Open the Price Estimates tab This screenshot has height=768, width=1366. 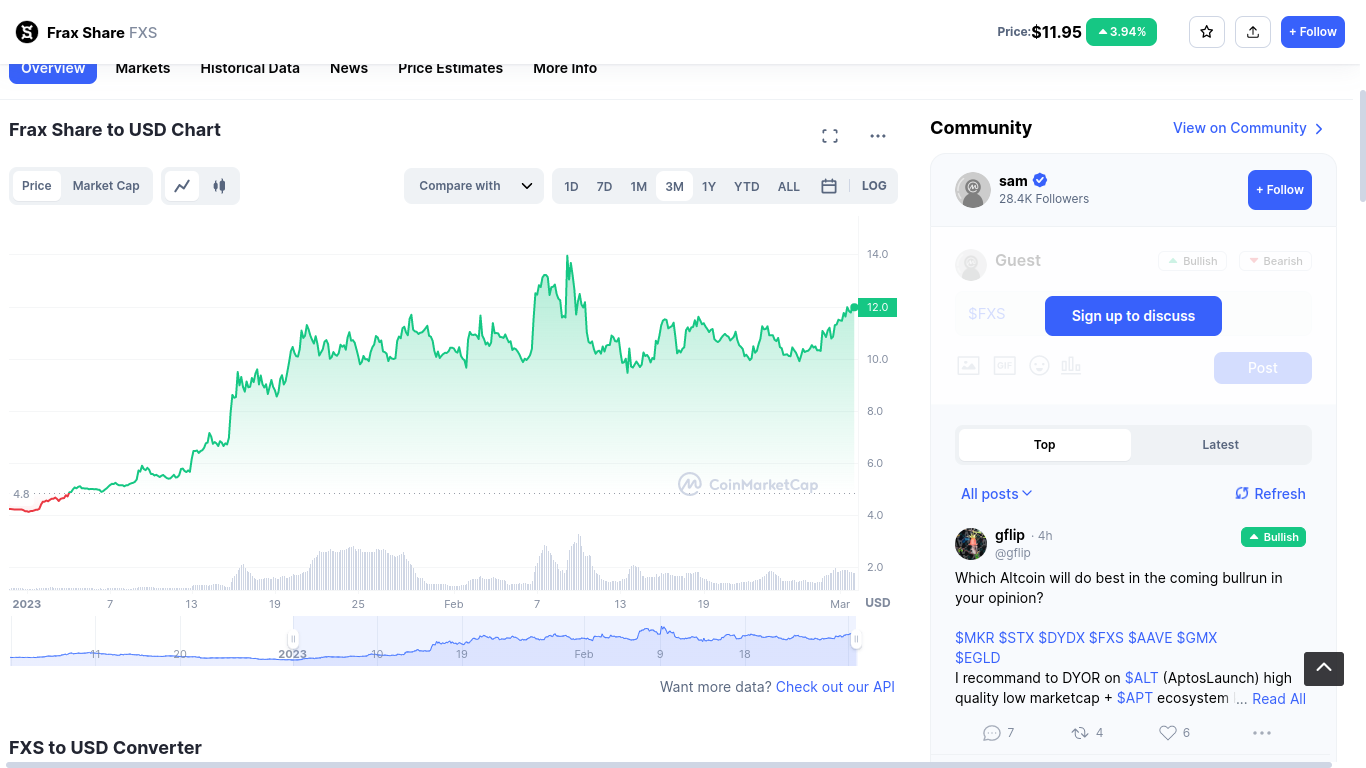click(x=450, y=68)
